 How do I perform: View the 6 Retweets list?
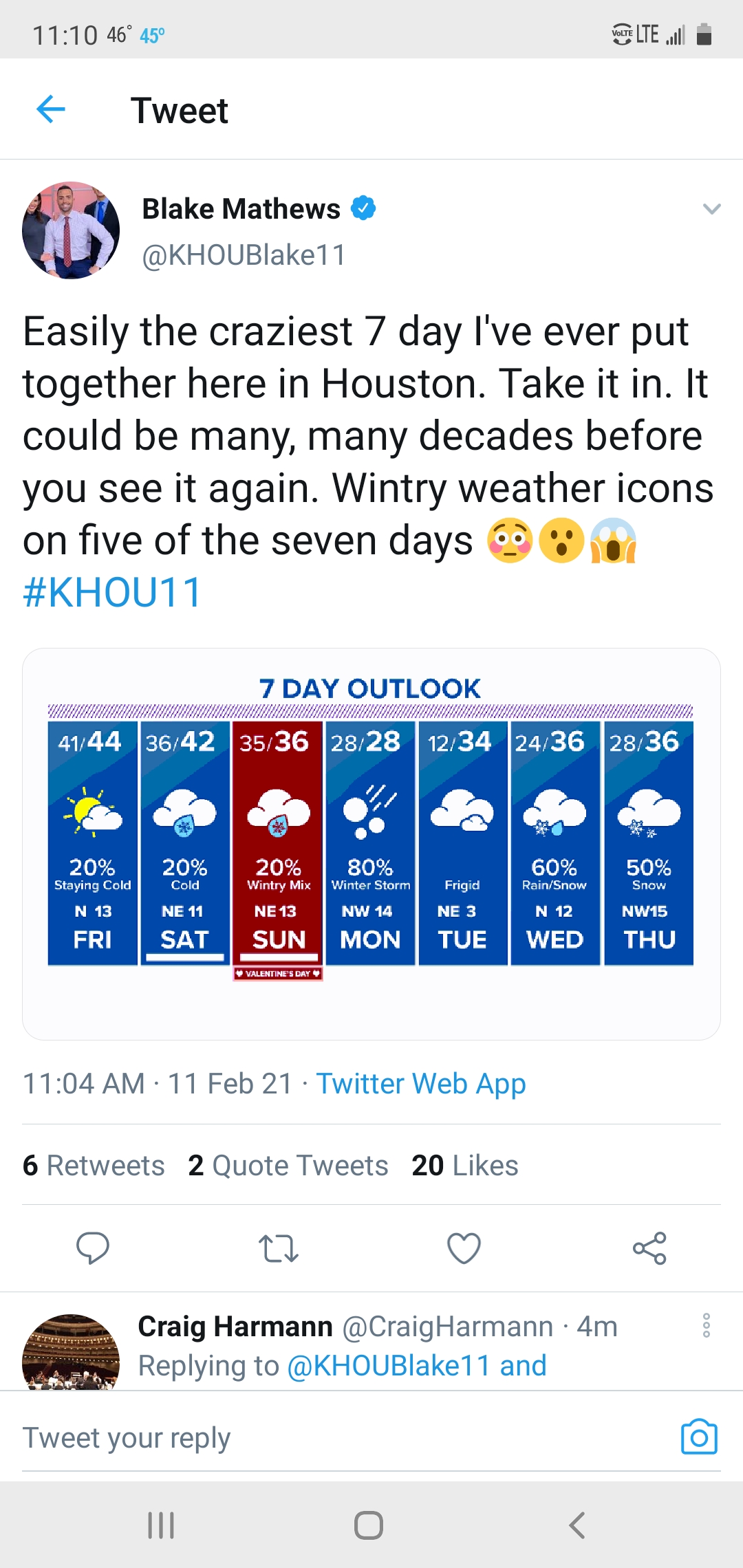pos(94,1166)
